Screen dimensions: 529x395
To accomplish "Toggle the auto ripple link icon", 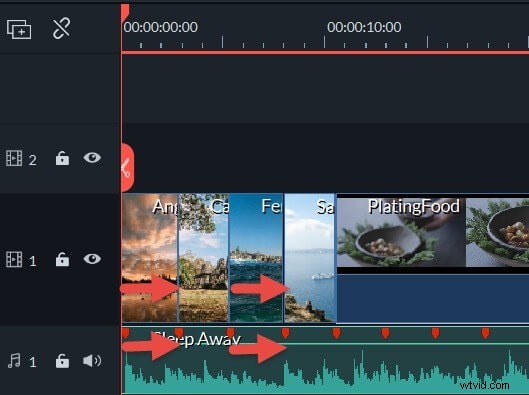I will pyautogui.click(x=61, y=28).
